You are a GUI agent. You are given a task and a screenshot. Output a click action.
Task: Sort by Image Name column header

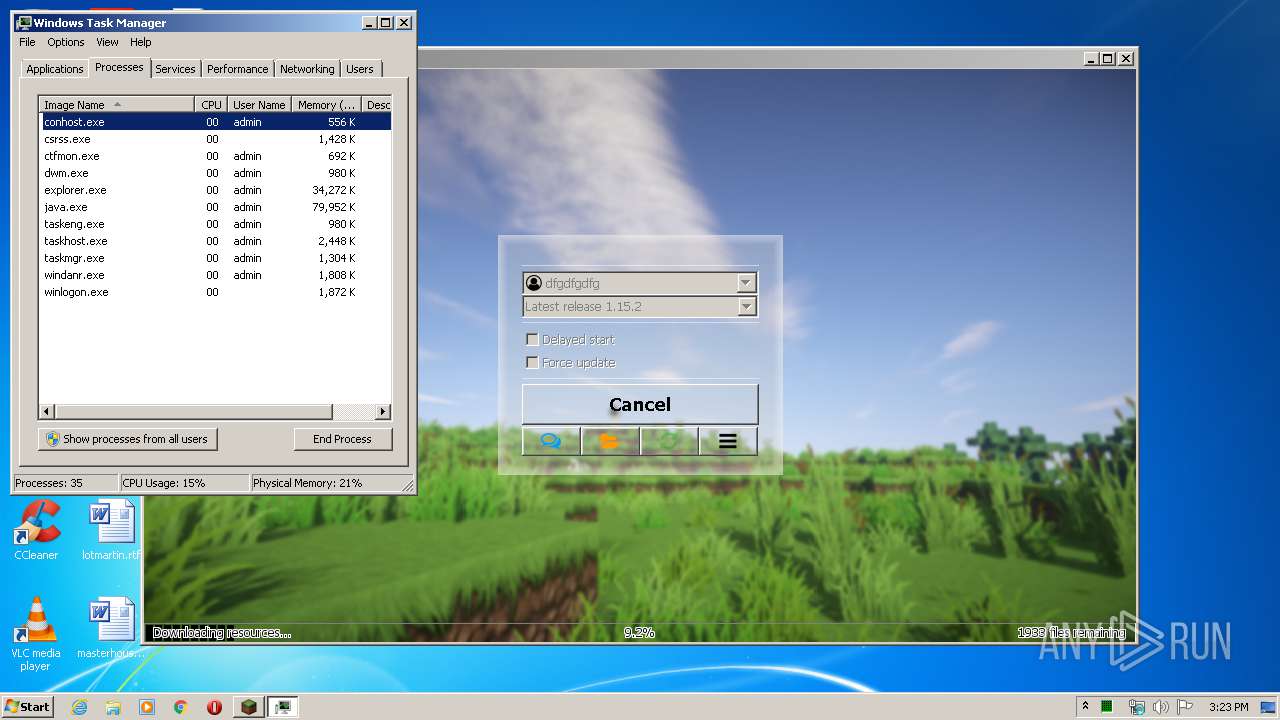[x=117, y=104]
